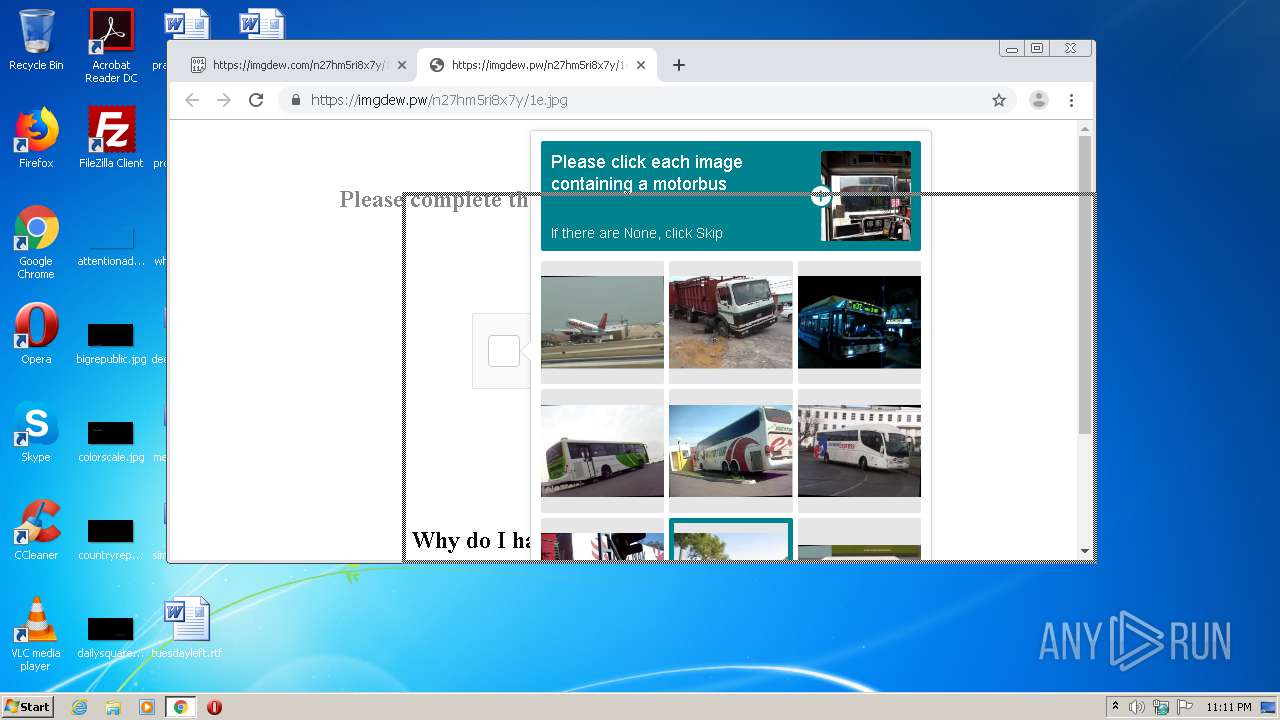Open Internet Explorer from taskbar
1280x720 pixels.
(80, 707)
